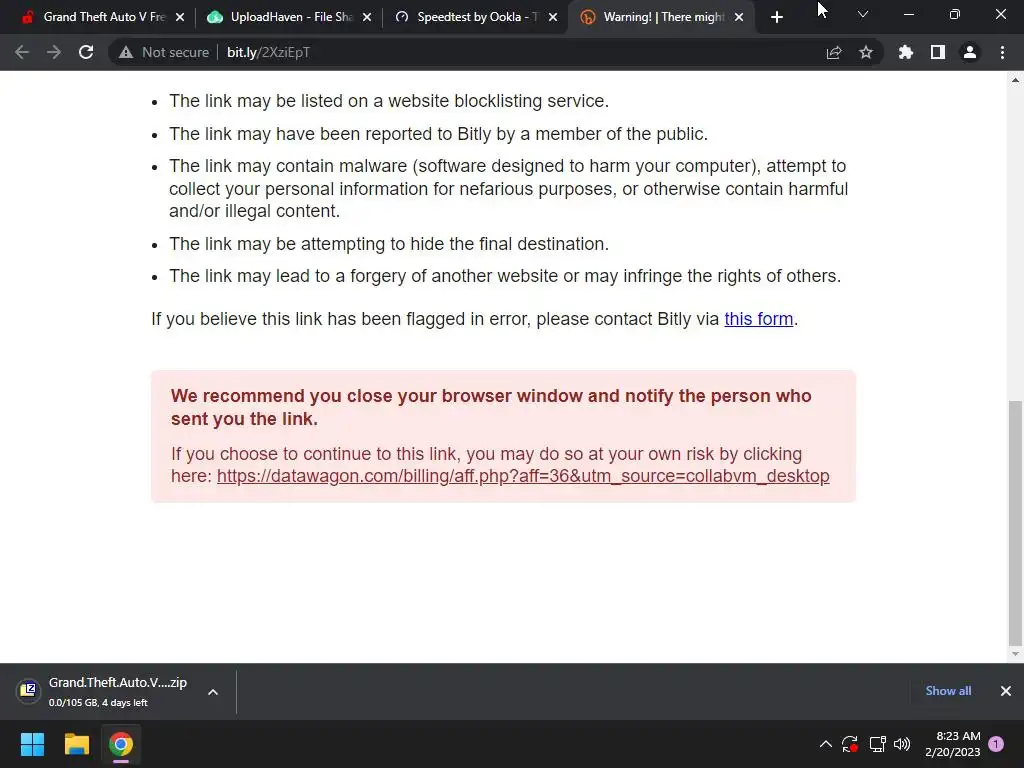Click the Chrome taskbar icon
This screenshot has width=1024, height=768.
point(121,744)
